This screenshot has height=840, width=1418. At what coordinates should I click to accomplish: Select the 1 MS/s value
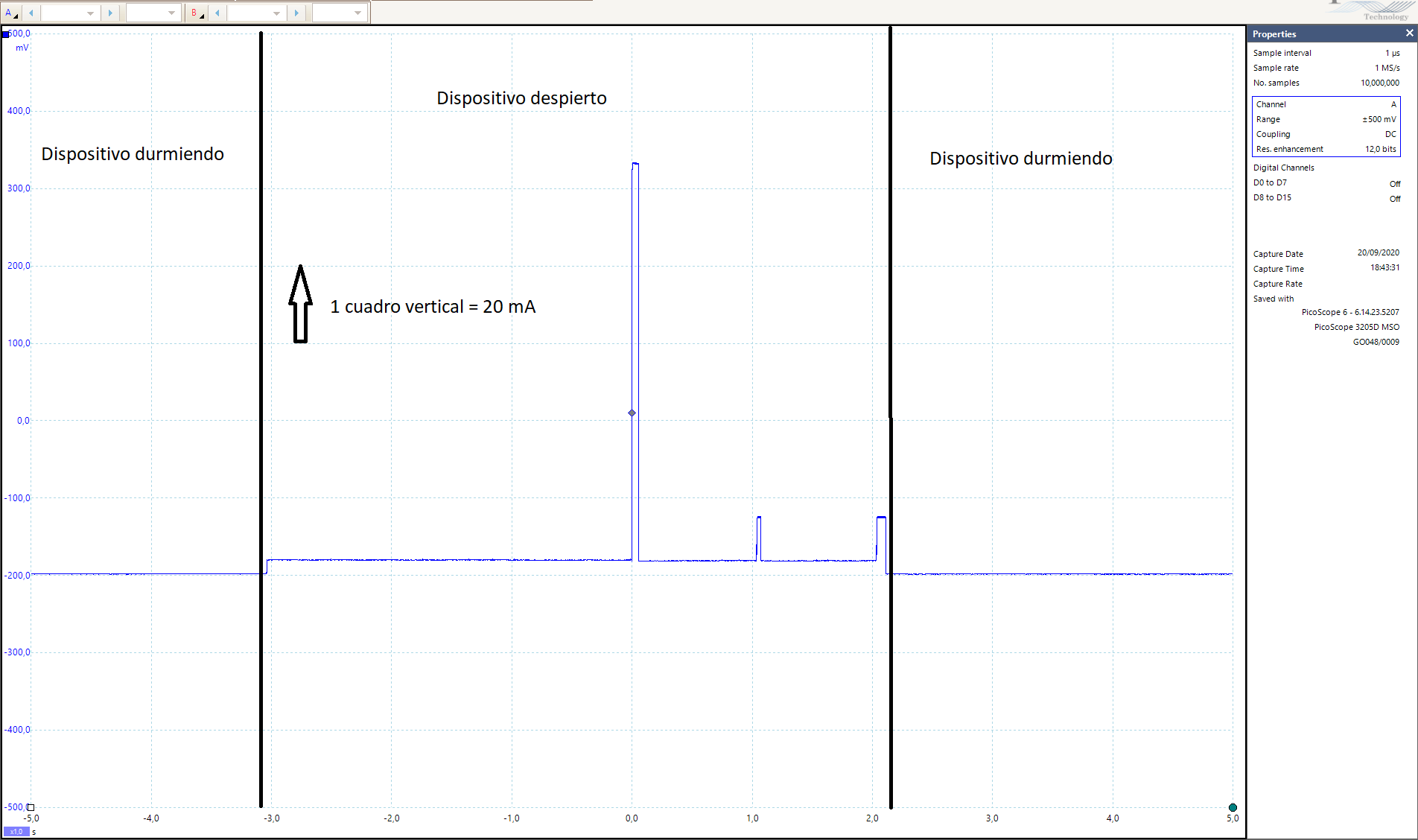[x=1387, y=68]
